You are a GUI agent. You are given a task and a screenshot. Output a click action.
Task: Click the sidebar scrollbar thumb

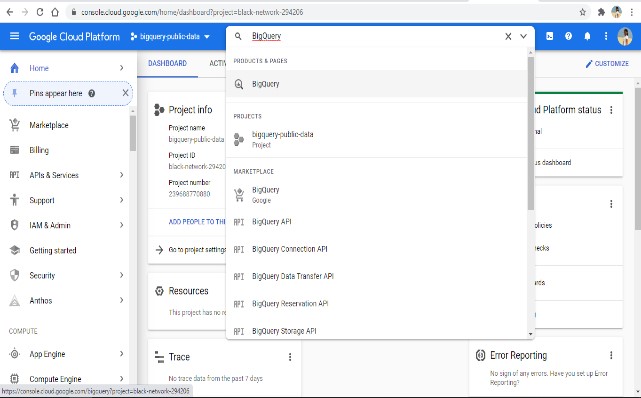click(133, 133)
